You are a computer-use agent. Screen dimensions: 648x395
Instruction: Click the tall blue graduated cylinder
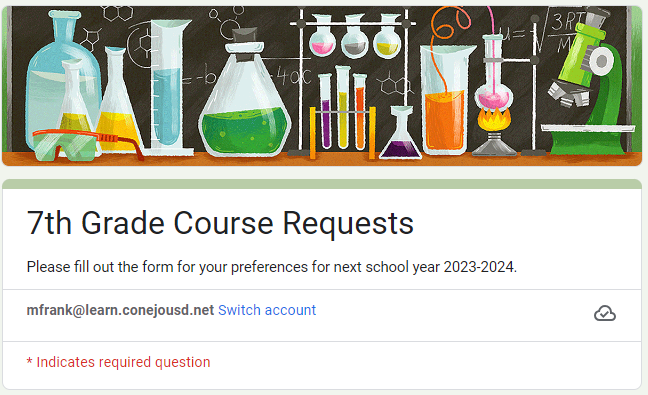click(167, 87)
